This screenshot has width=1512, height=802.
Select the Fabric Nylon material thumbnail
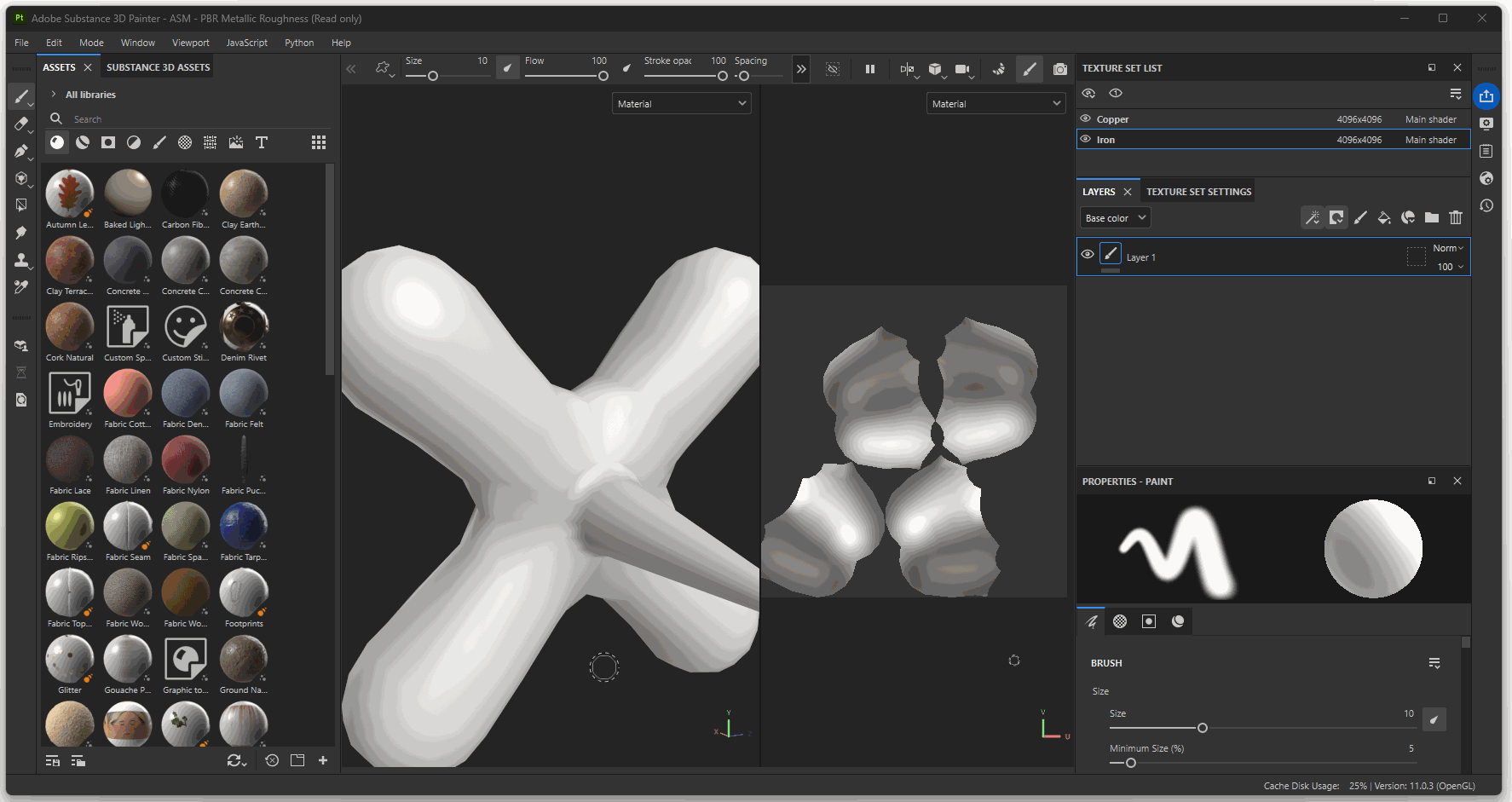pyautogui.click(x=186, y=460)
